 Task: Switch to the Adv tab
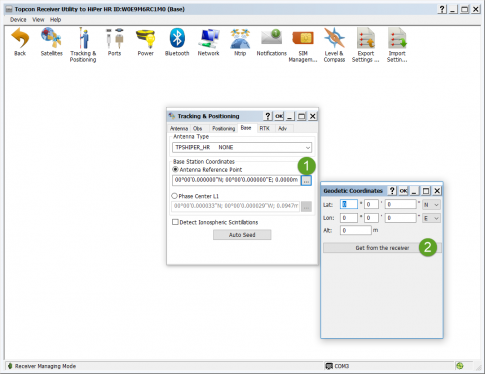tap(282, 128)
